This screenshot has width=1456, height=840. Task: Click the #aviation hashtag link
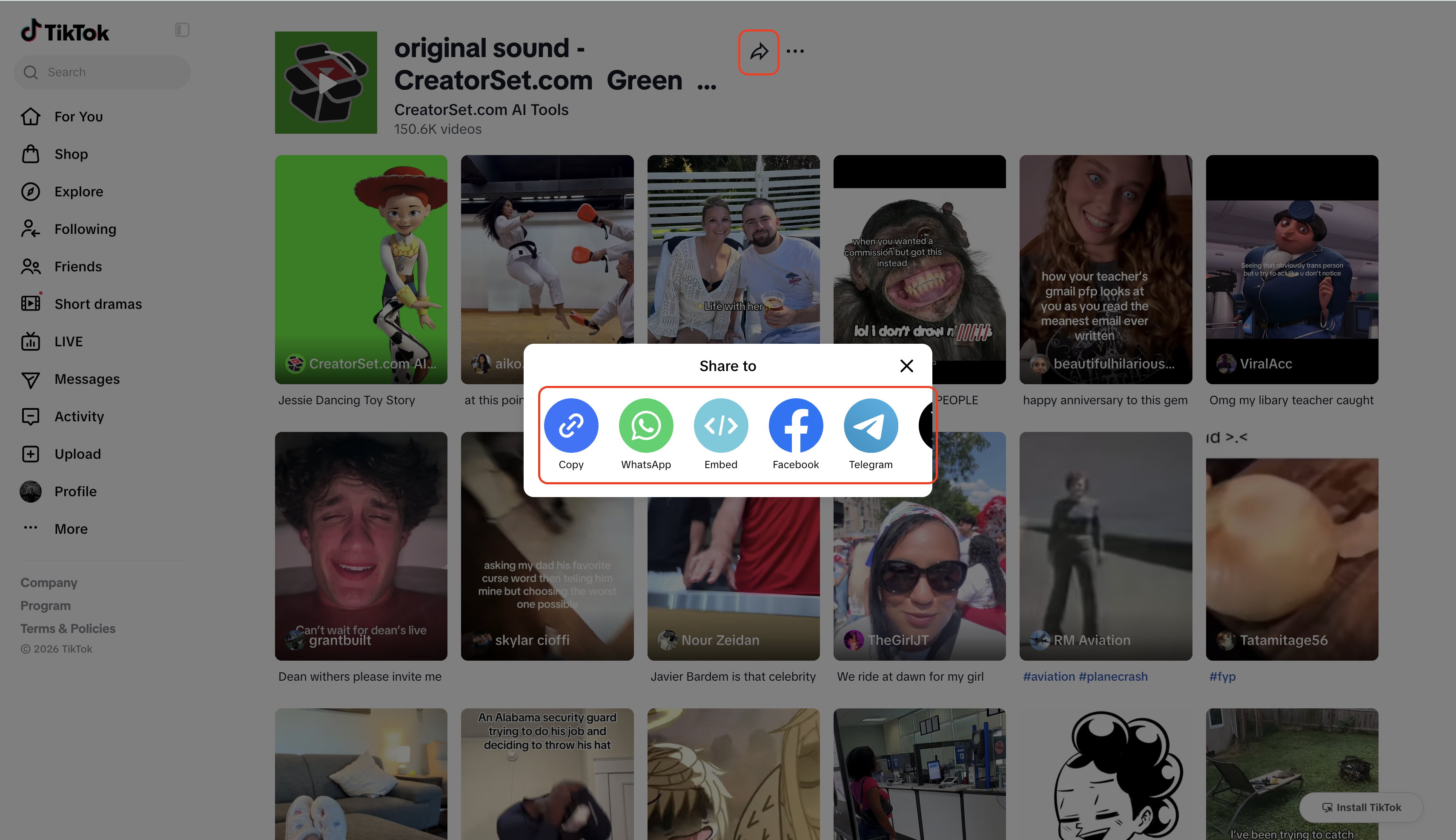[x=1049, y=677]
